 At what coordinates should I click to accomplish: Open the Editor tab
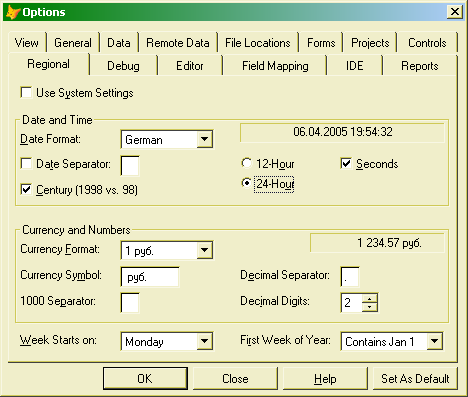point(190,66)
